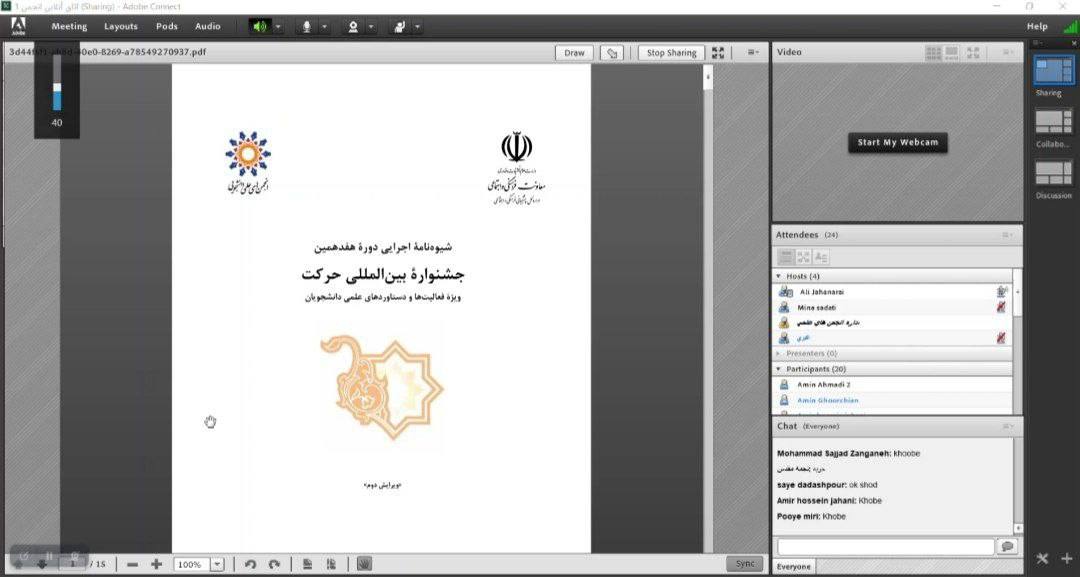
Task: Collapse the Hosts group
Action: (779, 276)
